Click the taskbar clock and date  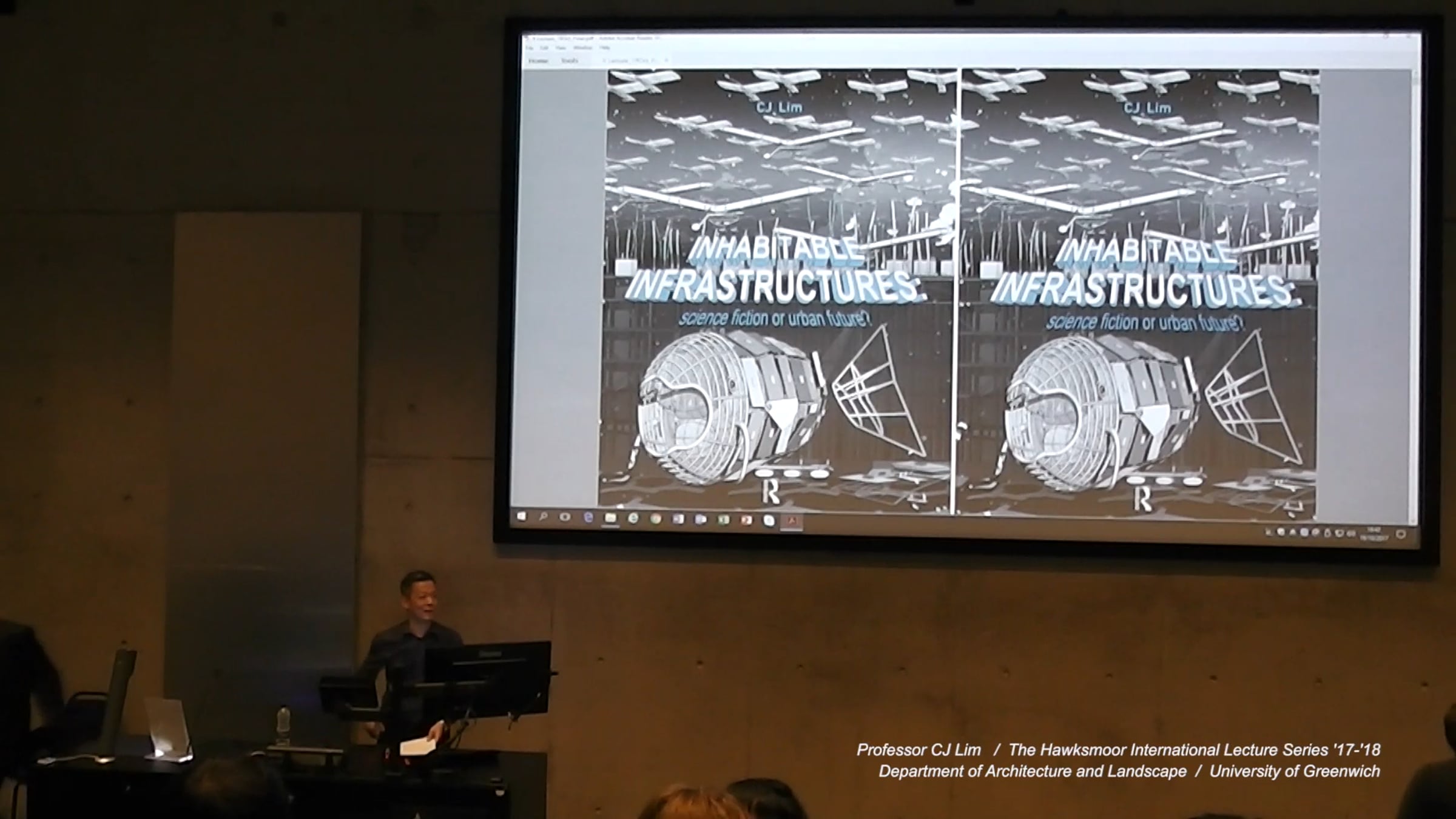click(1374, 533)
